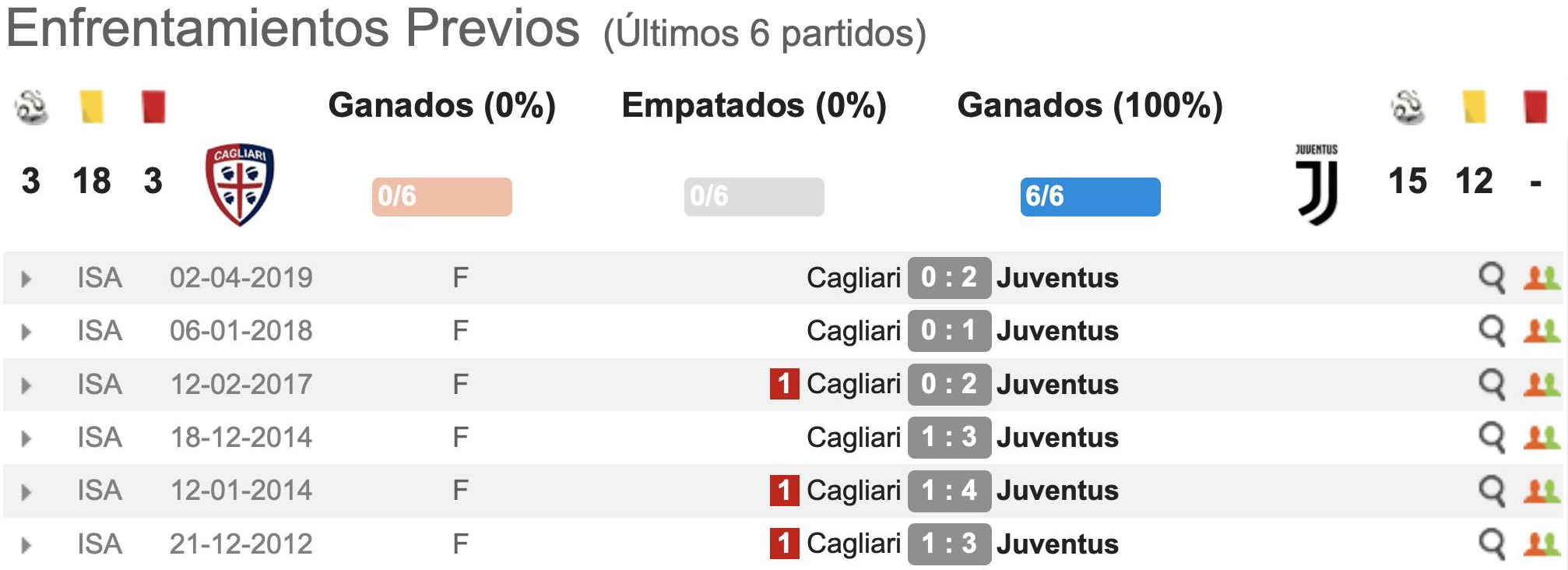Viewport: 1568px width, 570px height.
Task: Click Juventus name in 12-02-2017 row
Action: (1057, 384)
